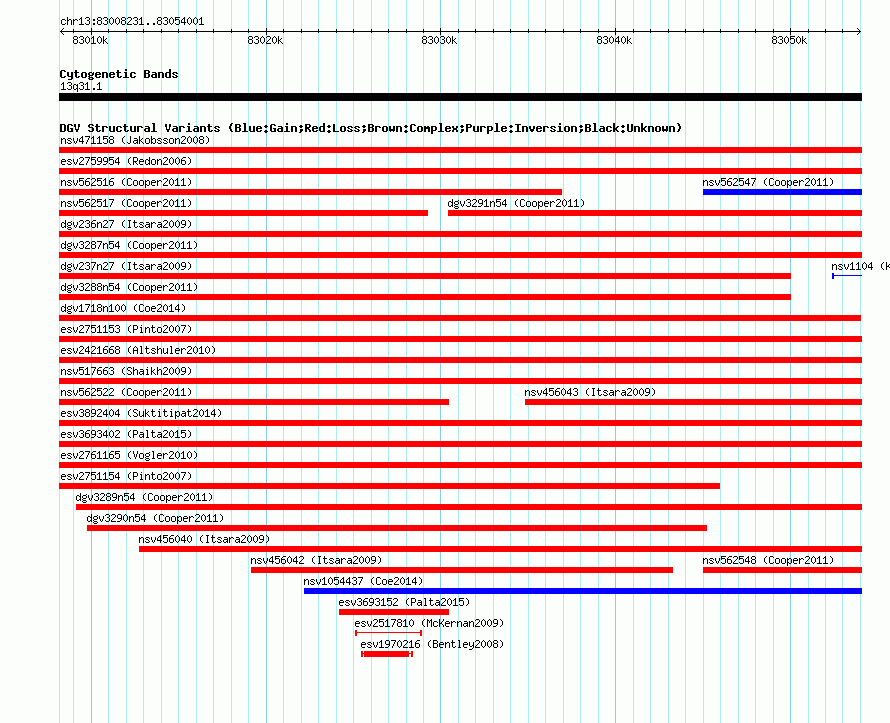Screen dimensions: 890x723
Task: Click the 13q31.1 band label
Action: coord(81,86)
